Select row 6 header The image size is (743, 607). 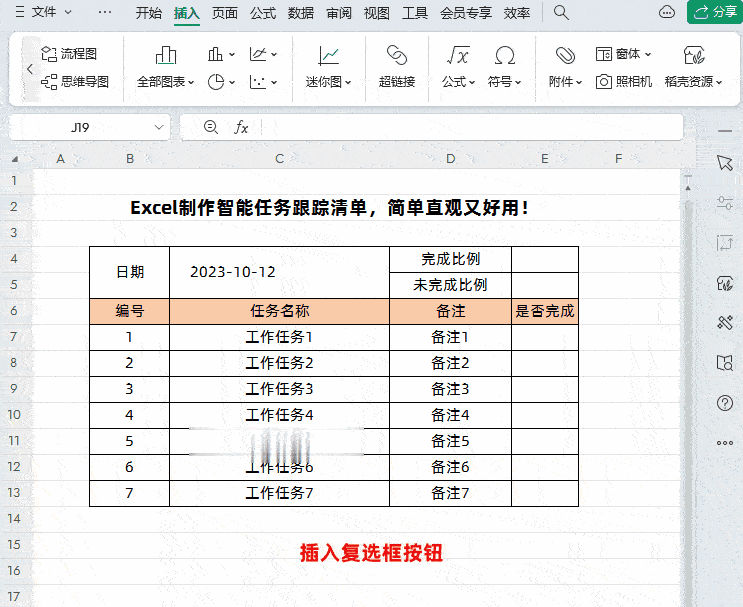coord(14,311)
